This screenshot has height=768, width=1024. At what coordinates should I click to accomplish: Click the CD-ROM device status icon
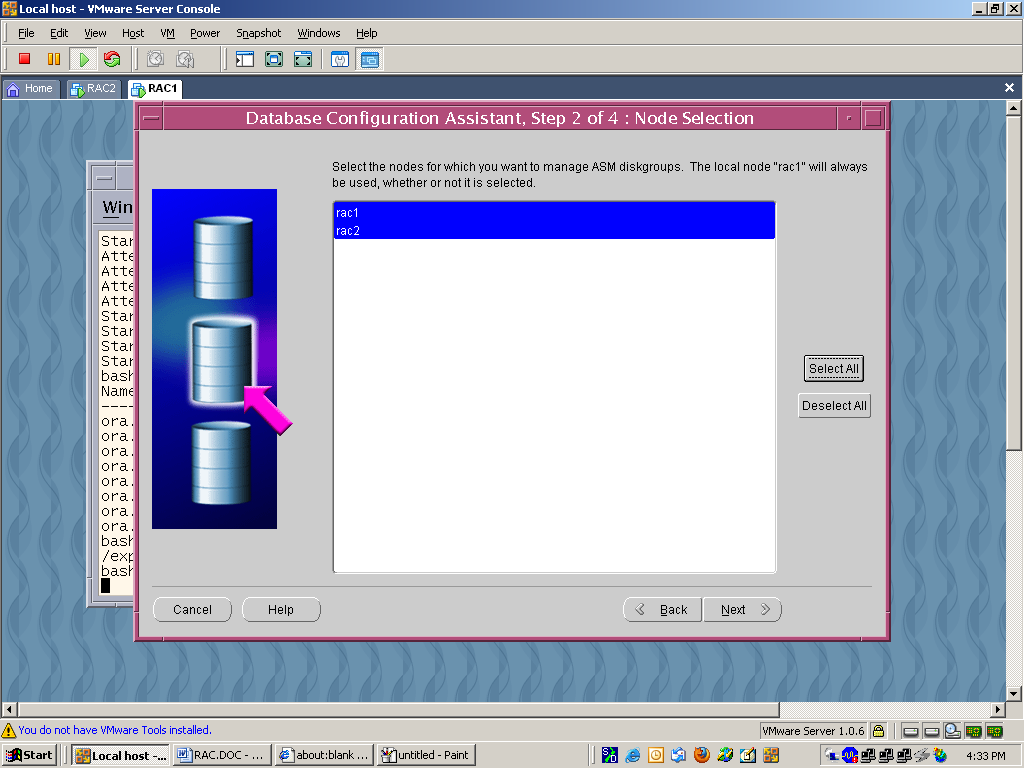(953, 731)
